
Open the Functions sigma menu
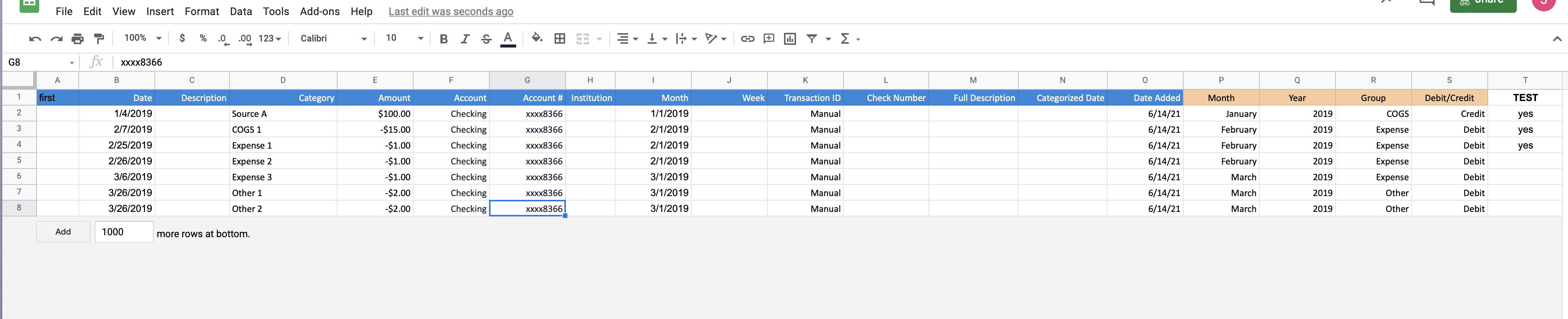(x=850, y=39)
